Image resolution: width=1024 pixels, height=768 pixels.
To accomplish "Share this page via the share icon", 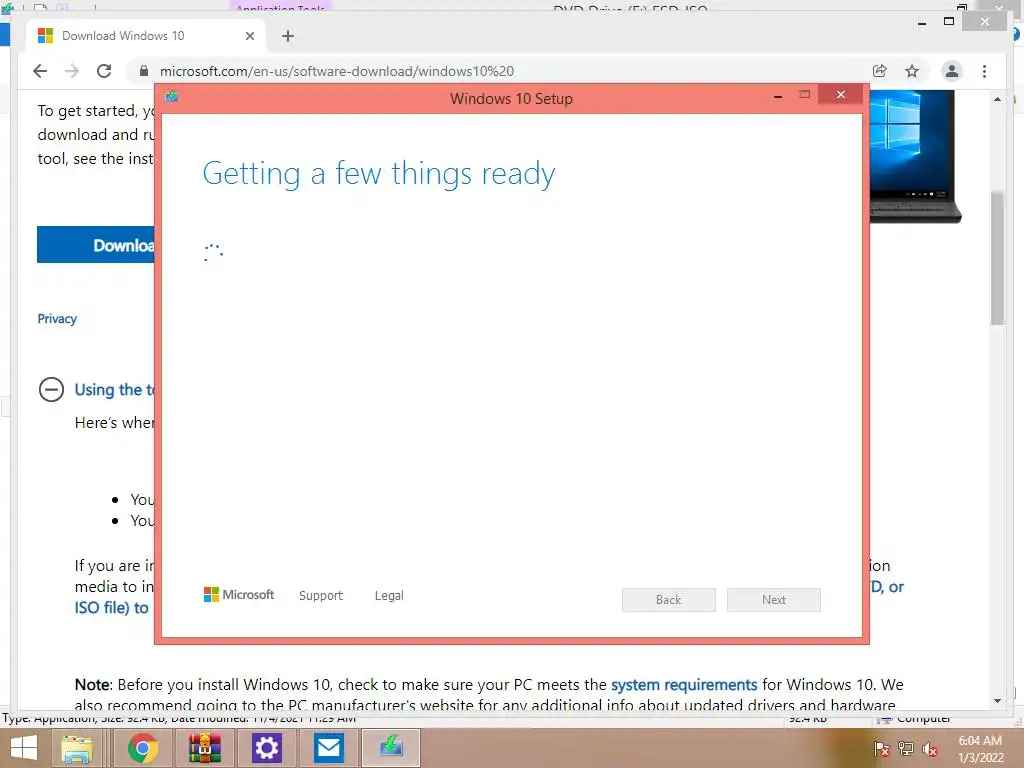I will point(880,71).
